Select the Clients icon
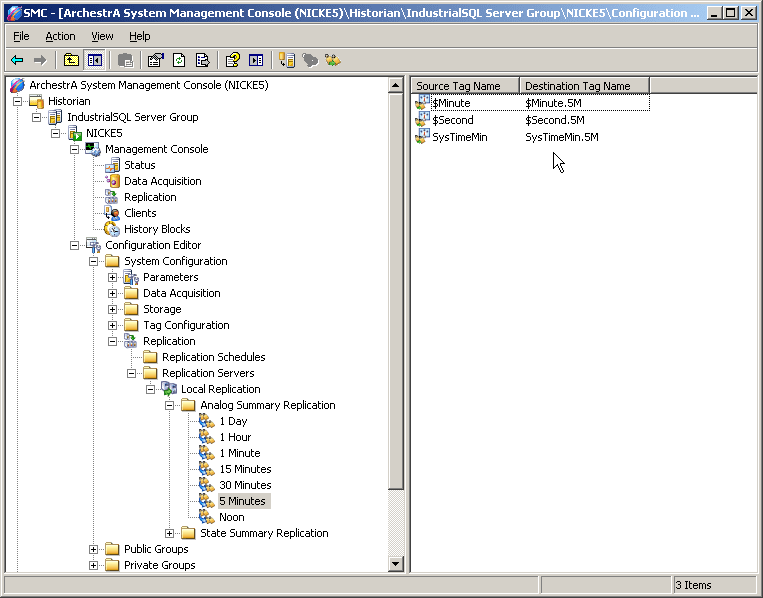 point(112,213)
